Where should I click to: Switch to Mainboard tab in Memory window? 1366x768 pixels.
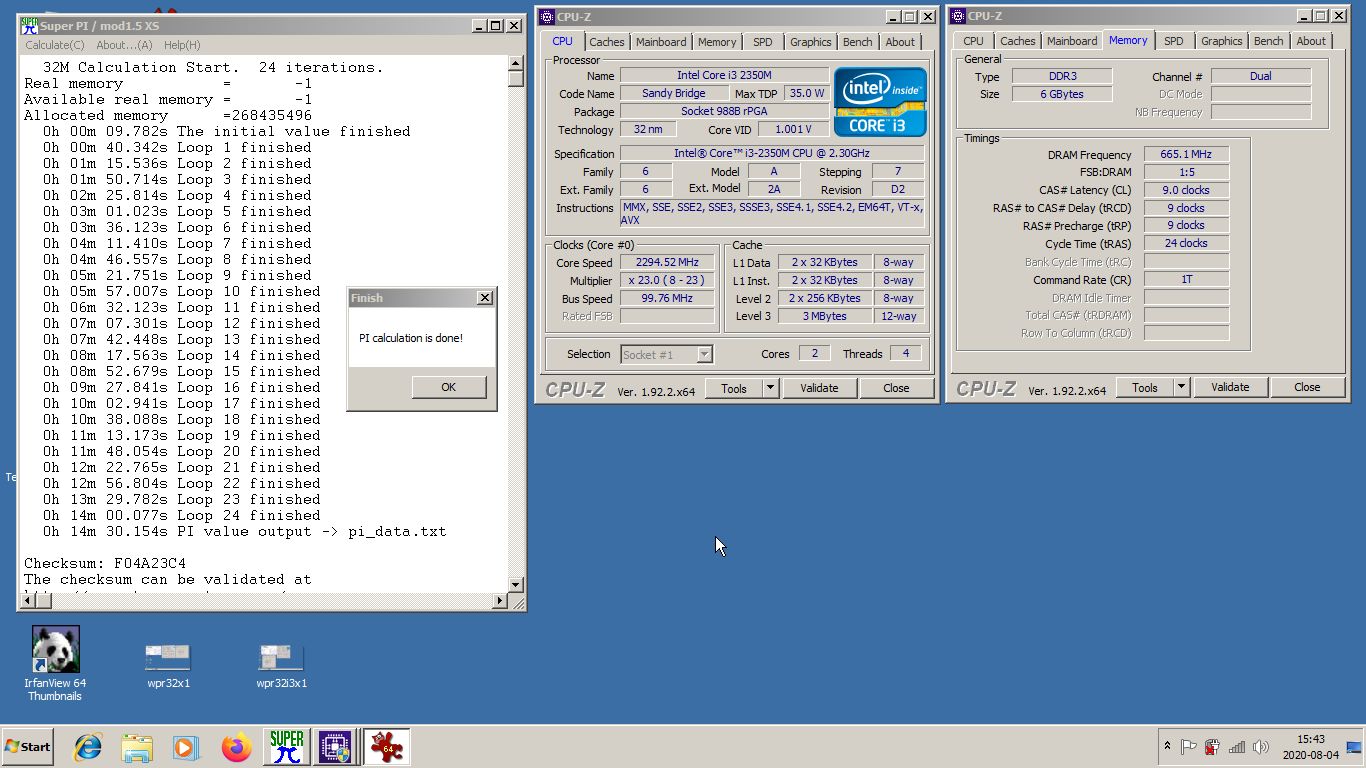click(x=1072, y=41)
